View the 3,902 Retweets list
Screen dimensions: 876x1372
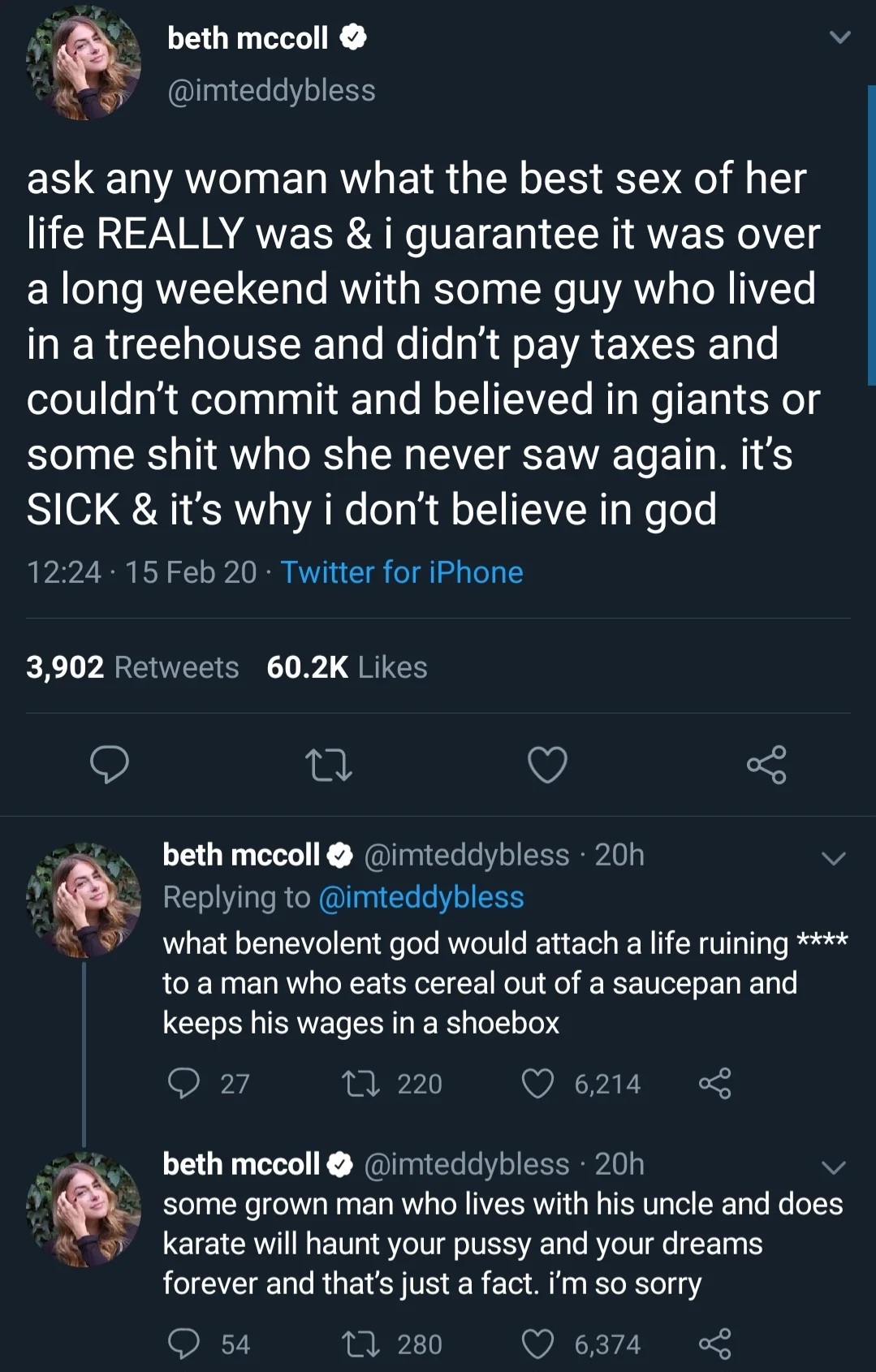(x=132, y=667)
